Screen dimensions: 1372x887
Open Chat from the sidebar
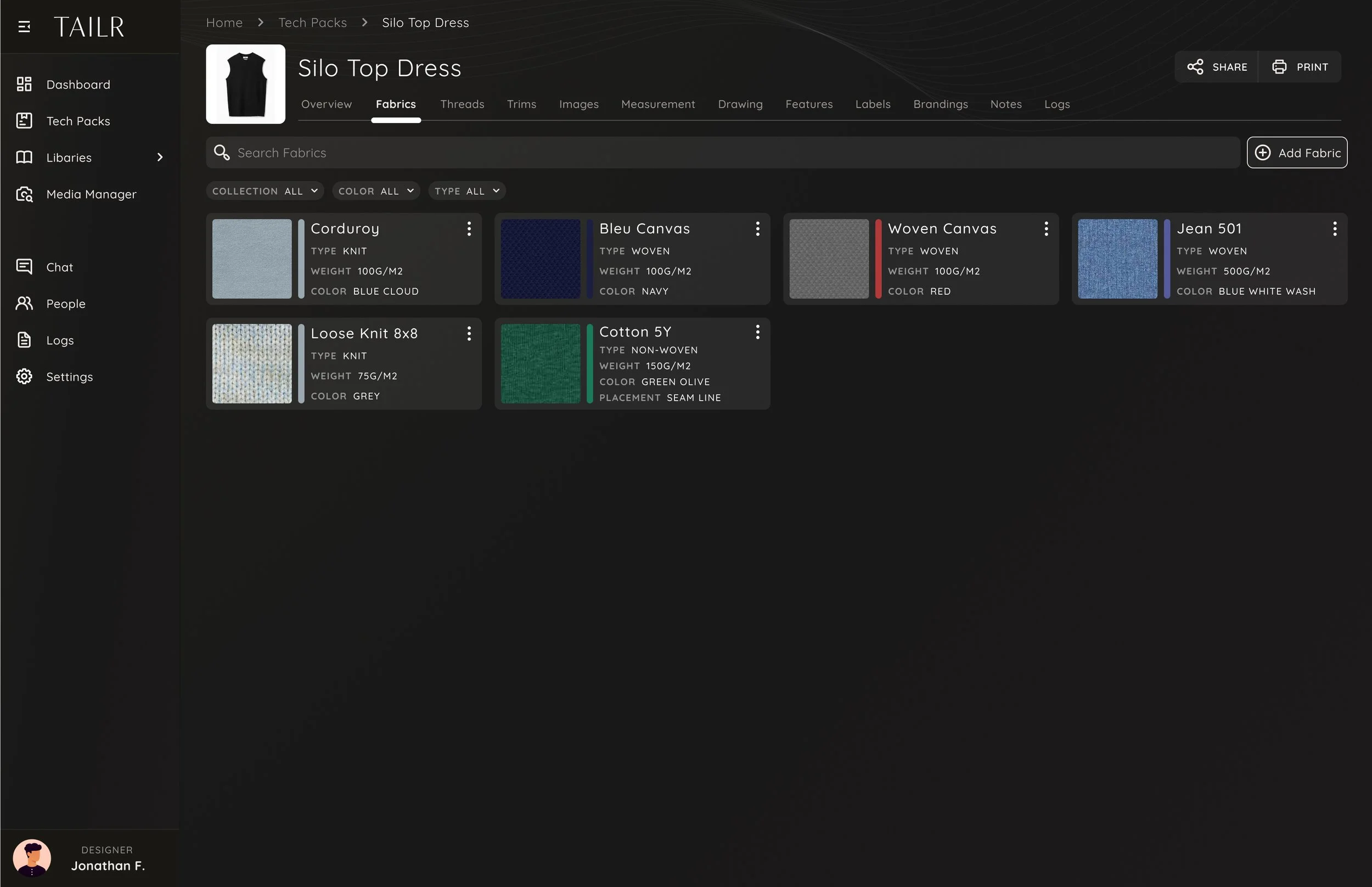[x=59, y=267]
